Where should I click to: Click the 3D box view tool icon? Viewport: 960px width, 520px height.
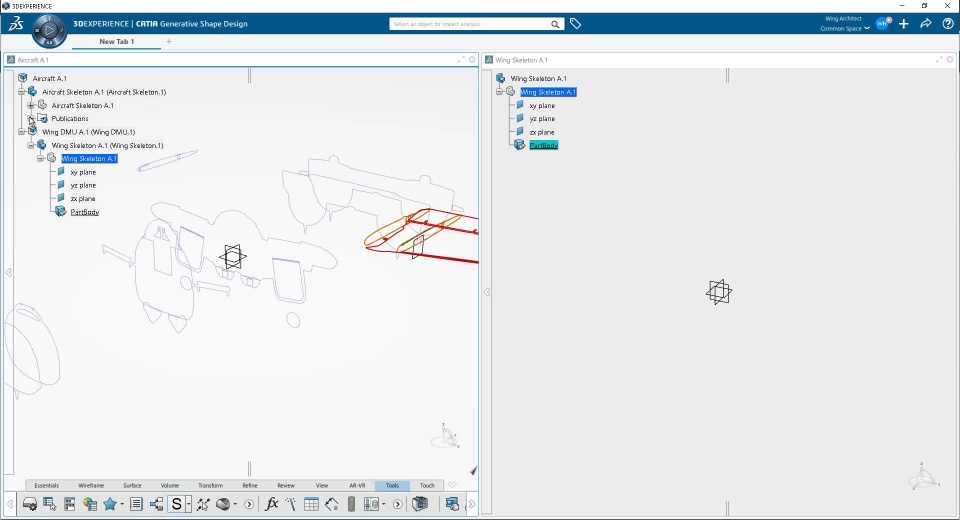click(420, 504)
